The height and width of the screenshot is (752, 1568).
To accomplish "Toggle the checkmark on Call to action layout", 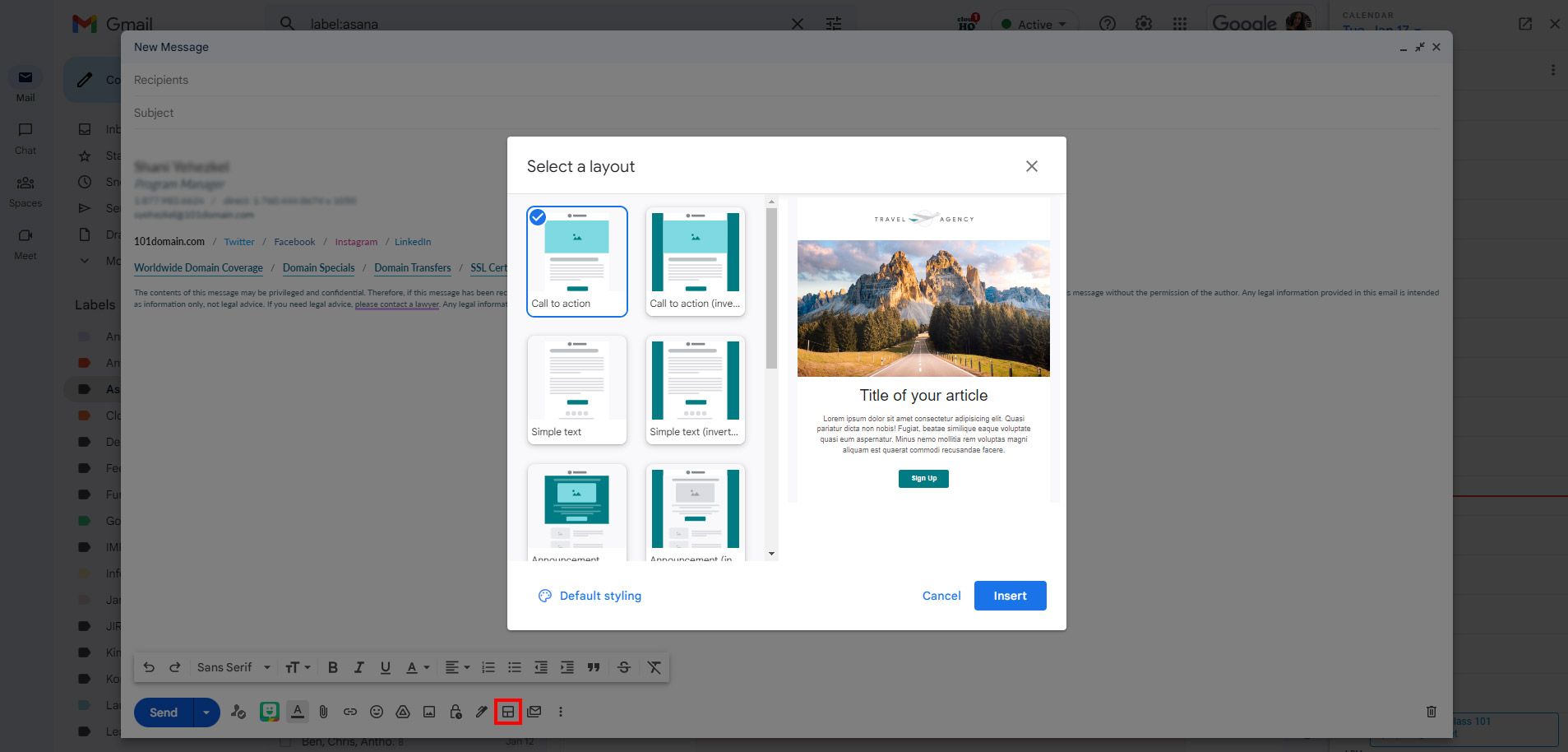I will [x=538, y=217].
